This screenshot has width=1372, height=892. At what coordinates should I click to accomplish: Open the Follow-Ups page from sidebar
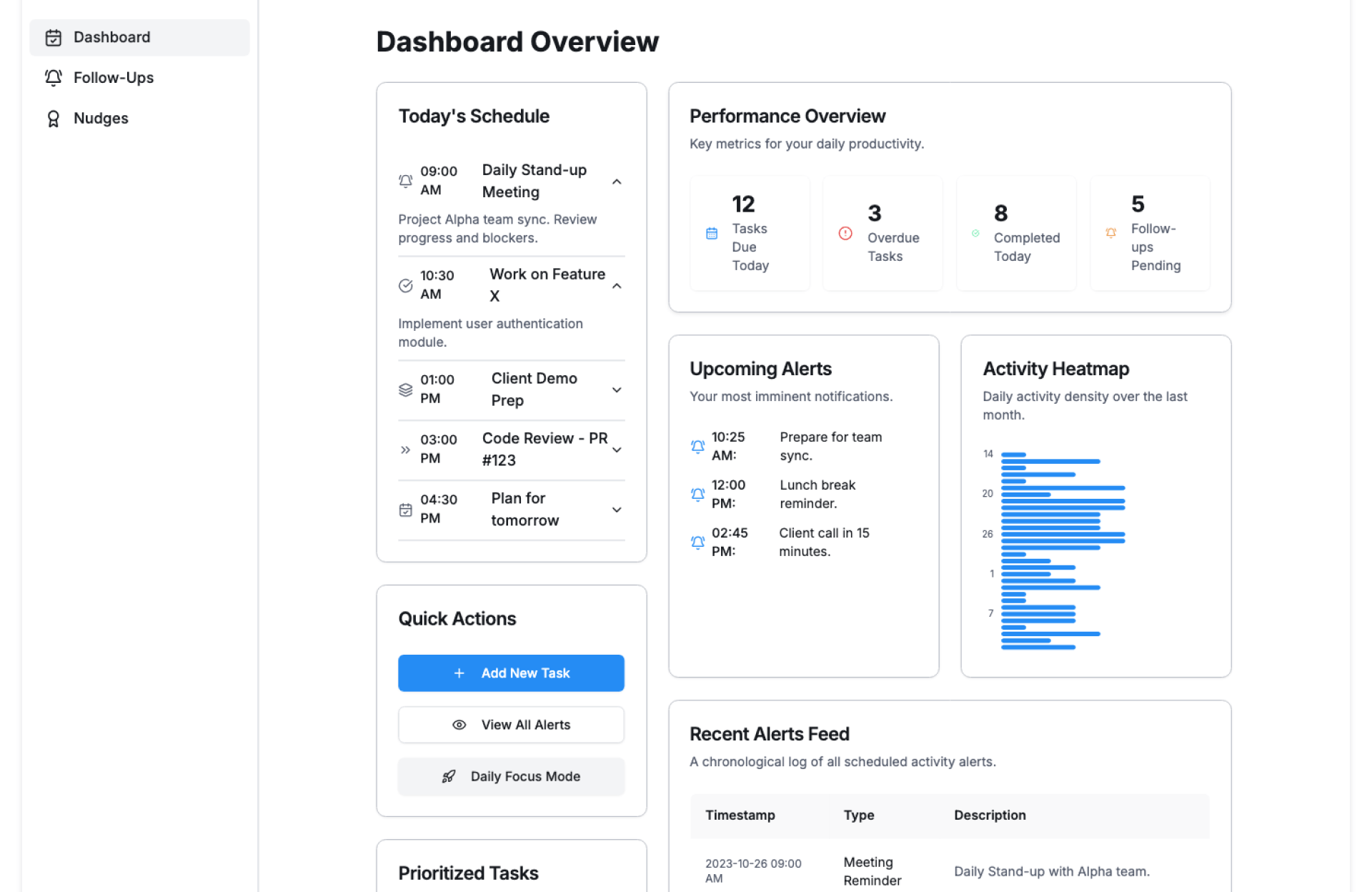[113, 78]
